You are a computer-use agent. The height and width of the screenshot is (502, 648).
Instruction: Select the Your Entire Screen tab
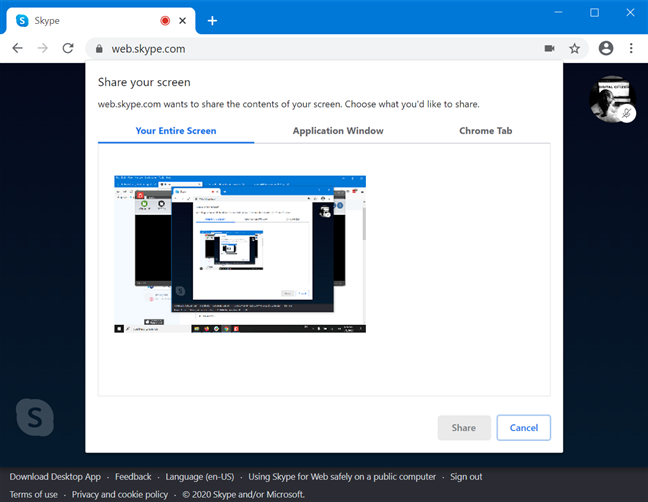(176, 131)
